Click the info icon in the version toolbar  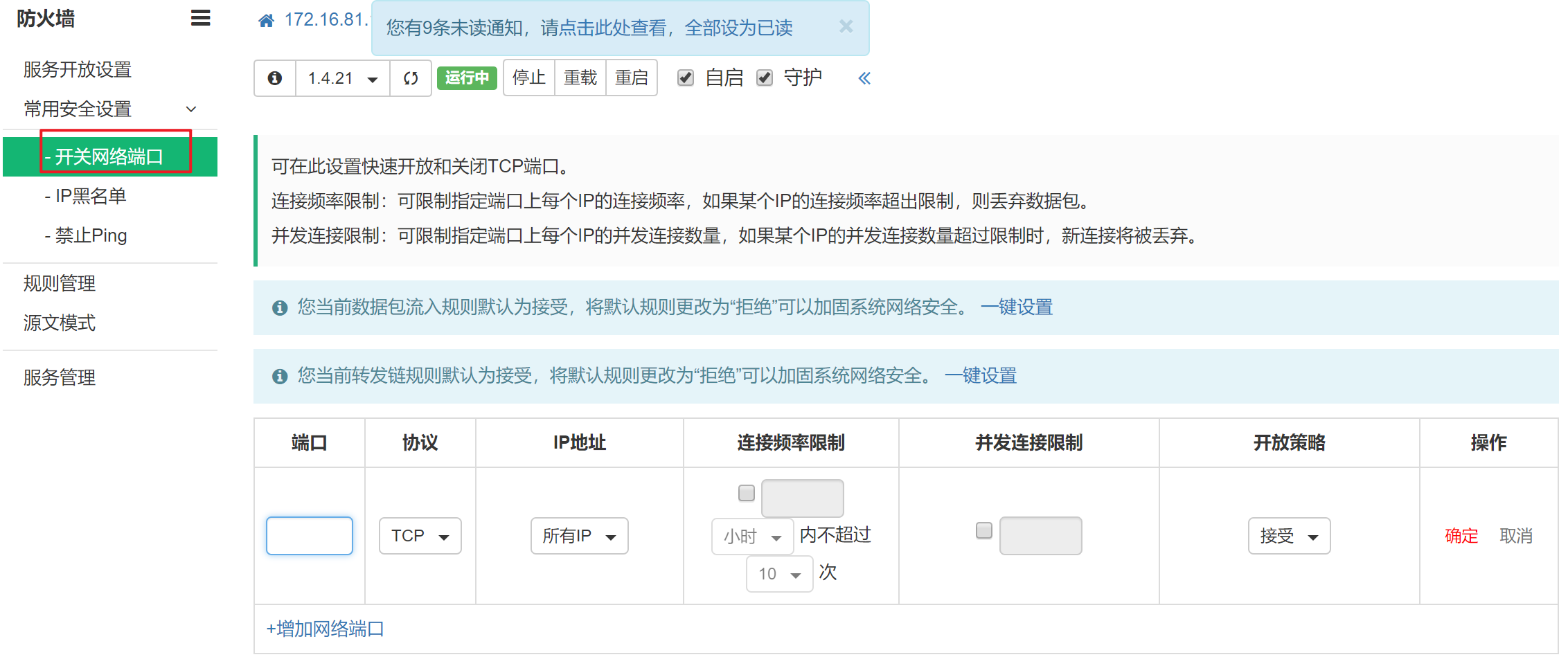pos(275,78)
